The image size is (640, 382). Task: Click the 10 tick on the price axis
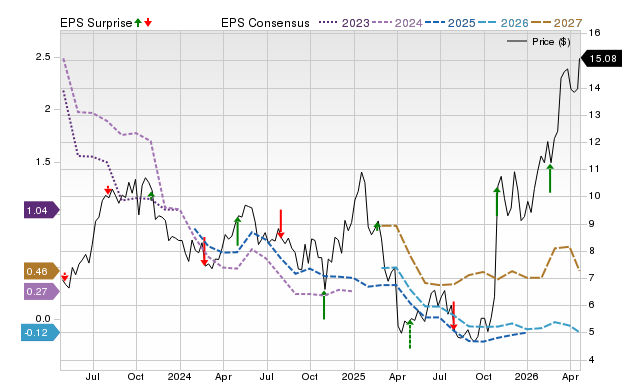tap(595, 196)
